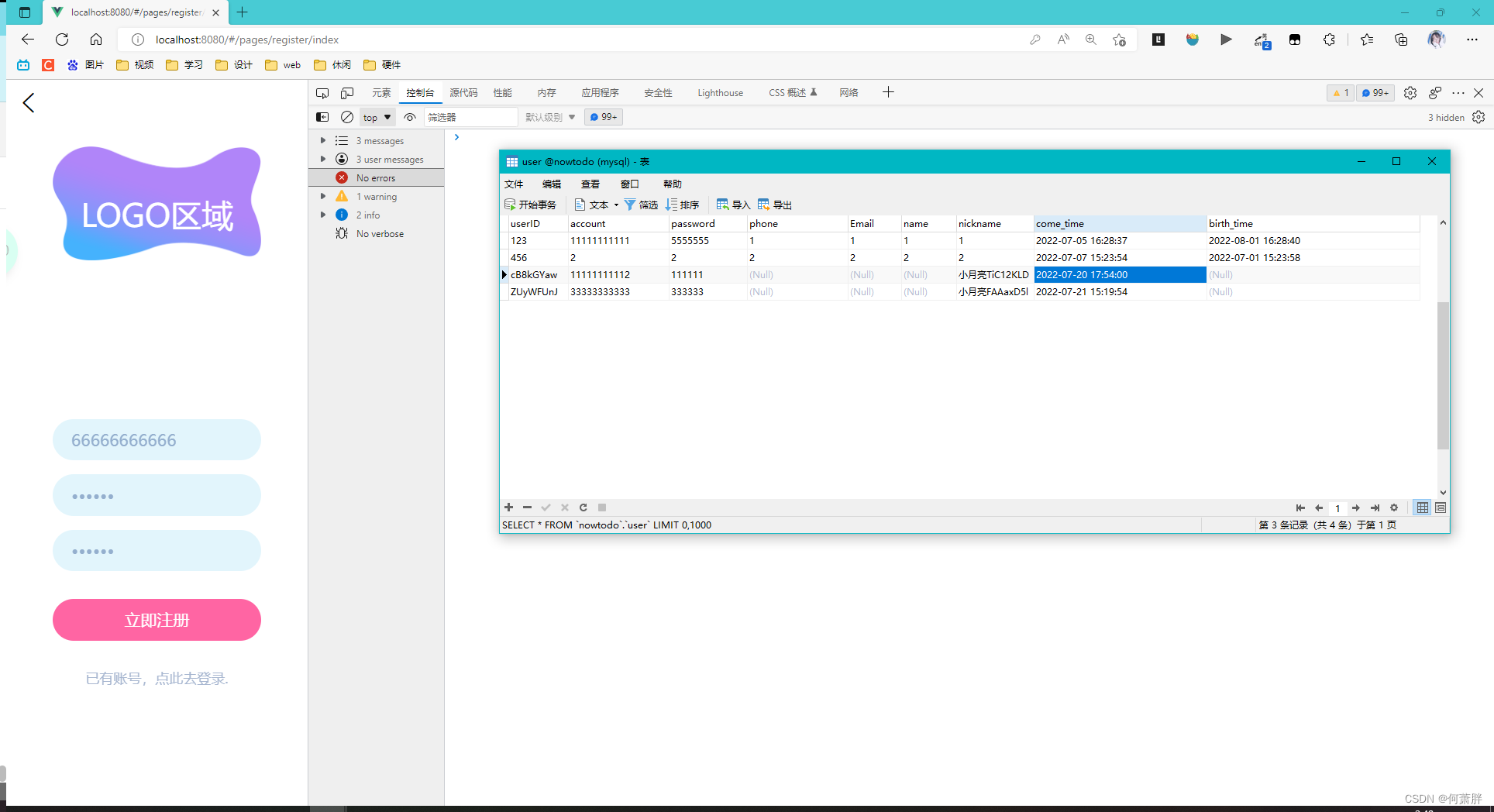Toggle the device emulation toolbar
Screen dimensions: 1494x812
tap(346, 92)
